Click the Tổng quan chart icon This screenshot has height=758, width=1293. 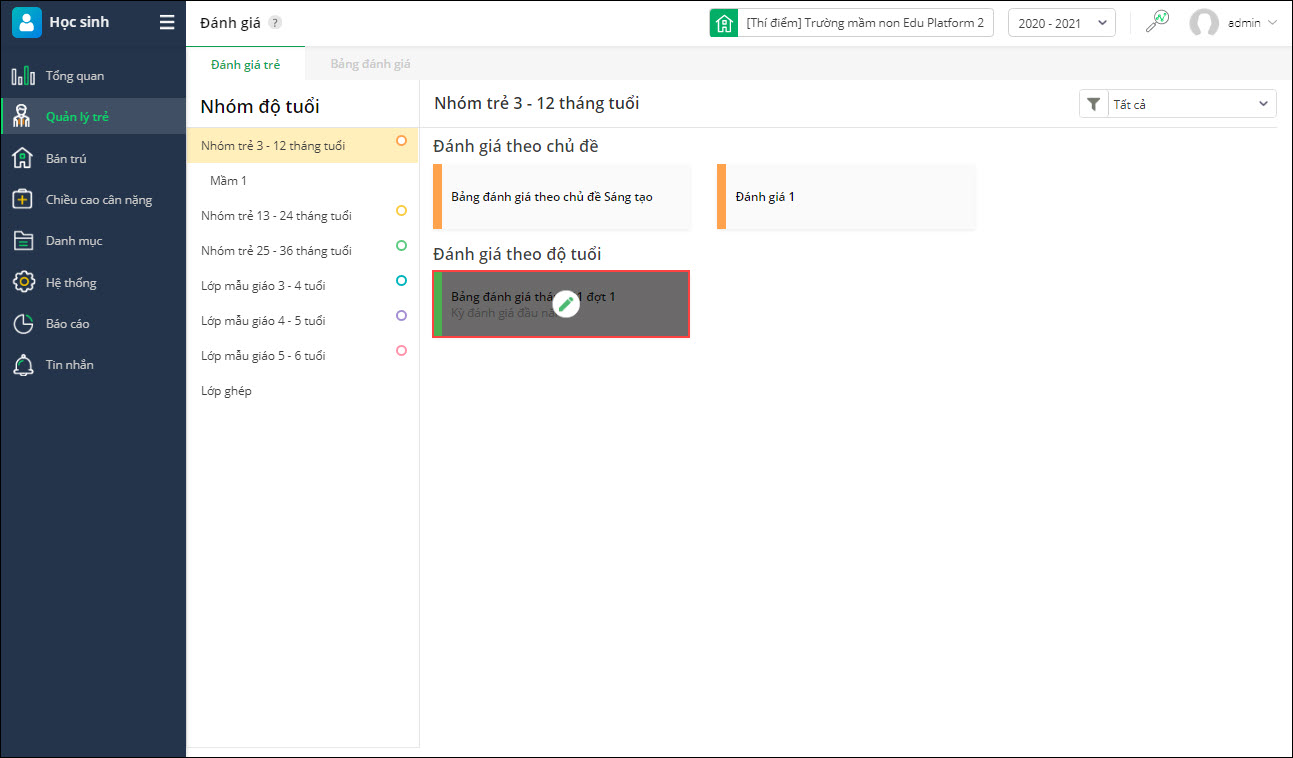coord(23,76)
